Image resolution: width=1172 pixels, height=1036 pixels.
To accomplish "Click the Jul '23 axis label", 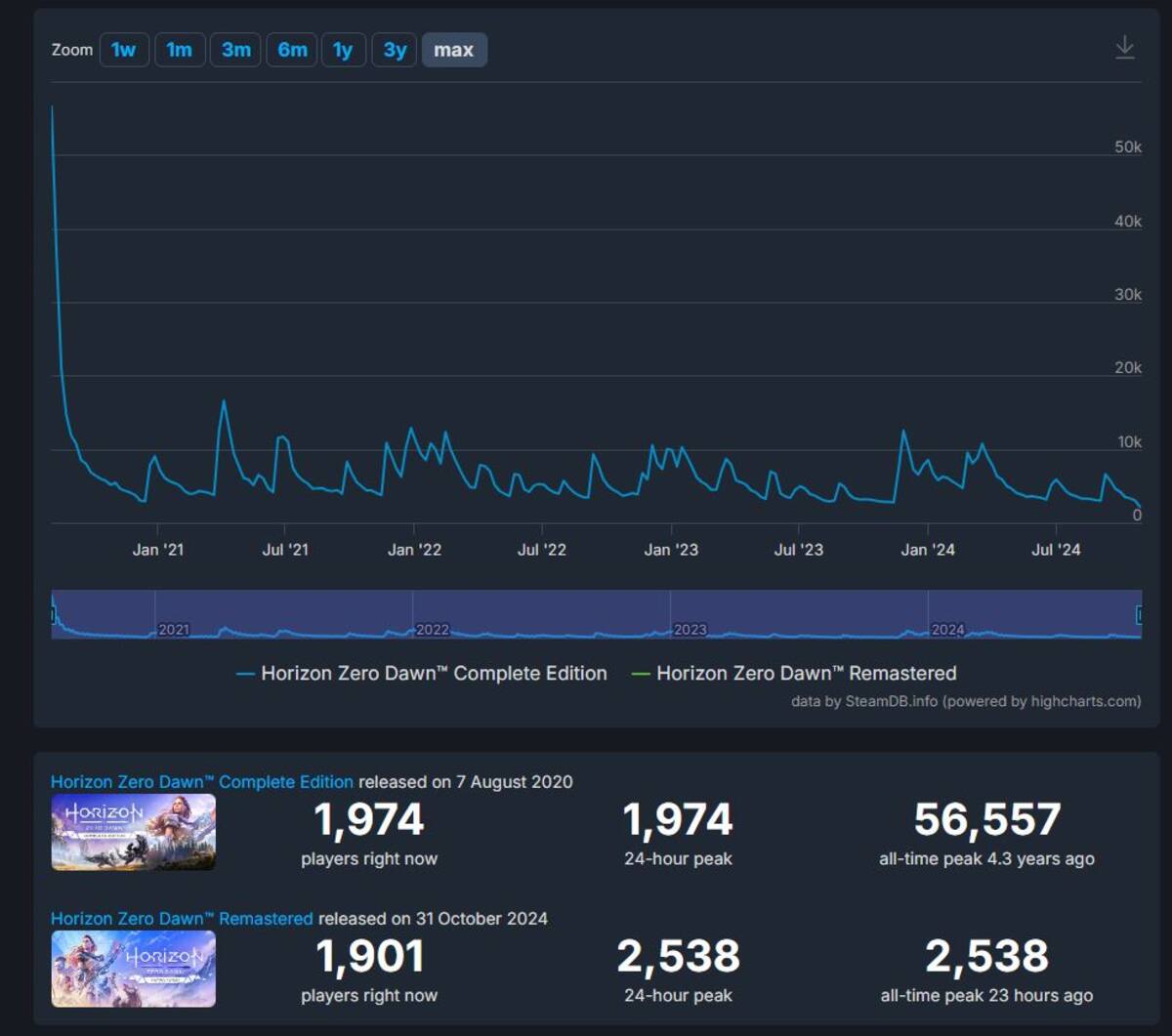I will click(799, 550).
